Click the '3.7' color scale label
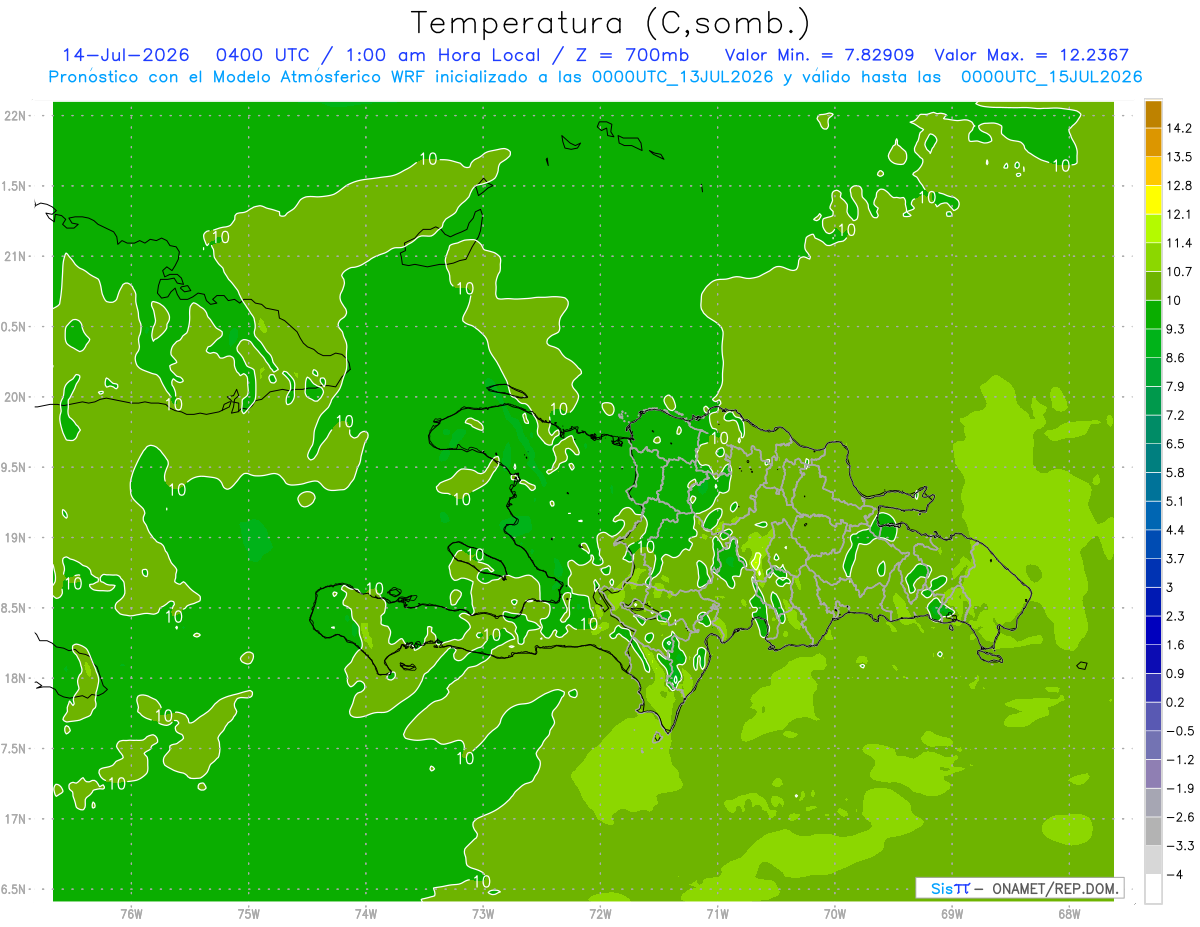 (1176, 558)
